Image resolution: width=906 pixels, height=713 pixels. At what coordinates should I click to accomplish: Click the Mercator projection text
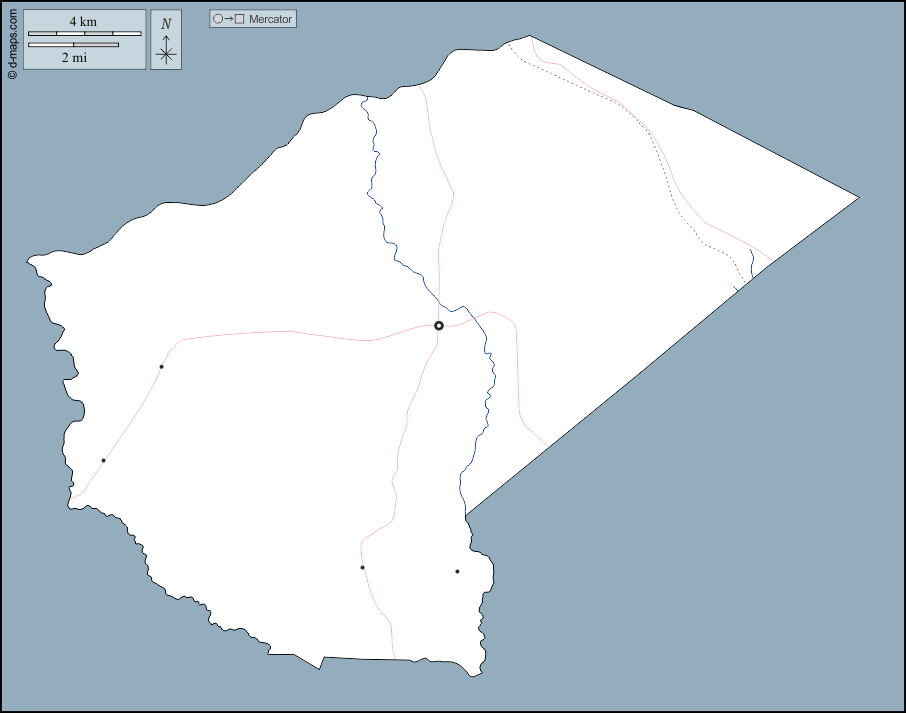(x=270, y=19)
